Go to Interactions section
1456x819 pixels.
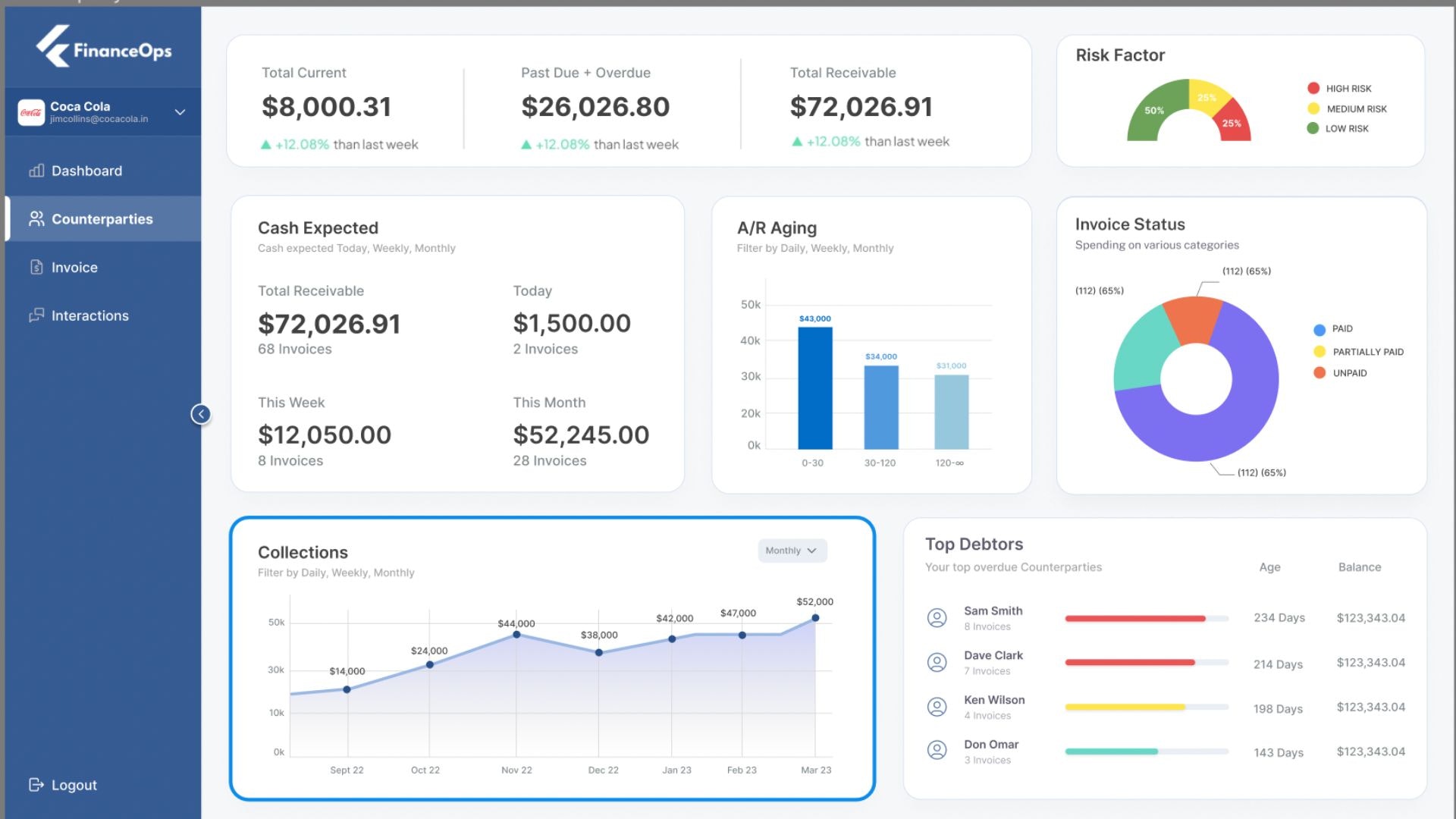[x=89, y=315]
